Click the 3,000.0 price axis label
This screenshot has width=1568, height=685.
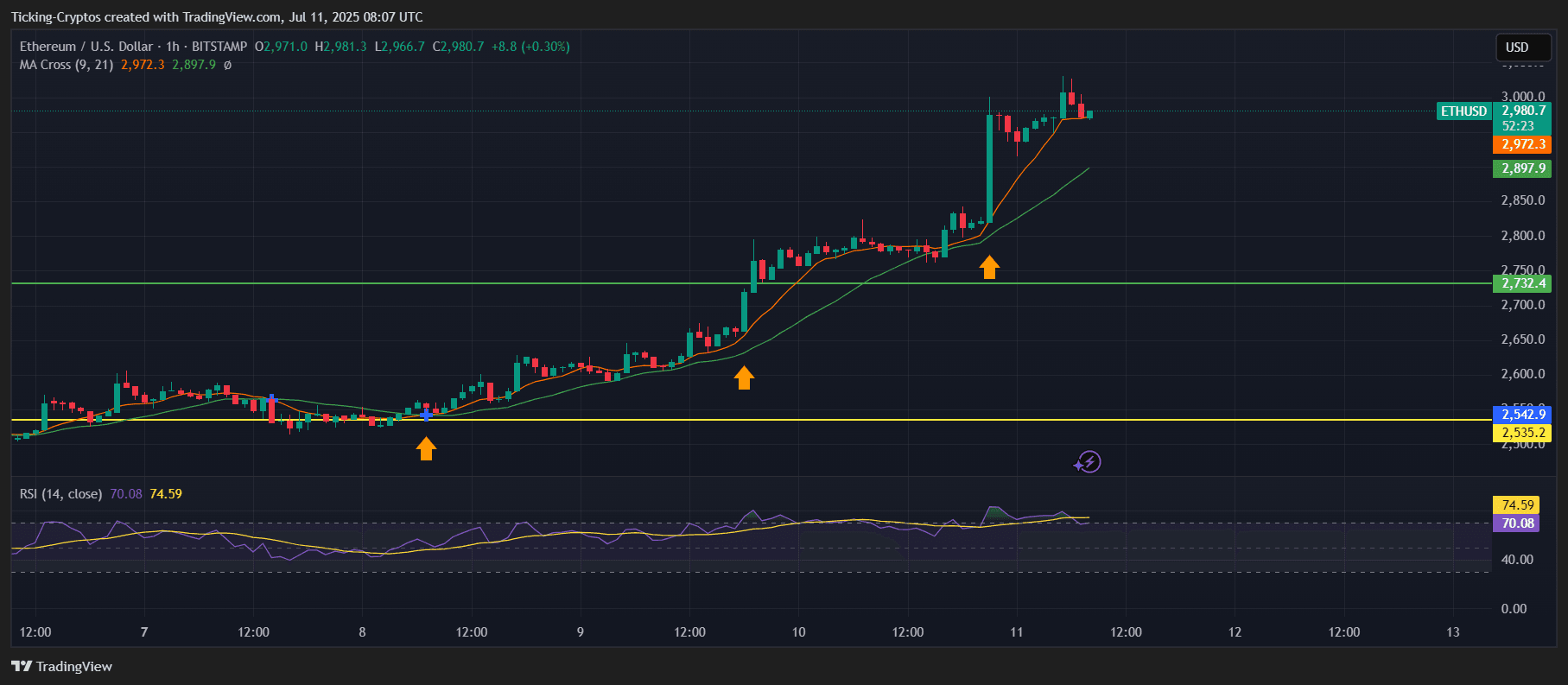pyautogui.click(x=1523, y=97)
